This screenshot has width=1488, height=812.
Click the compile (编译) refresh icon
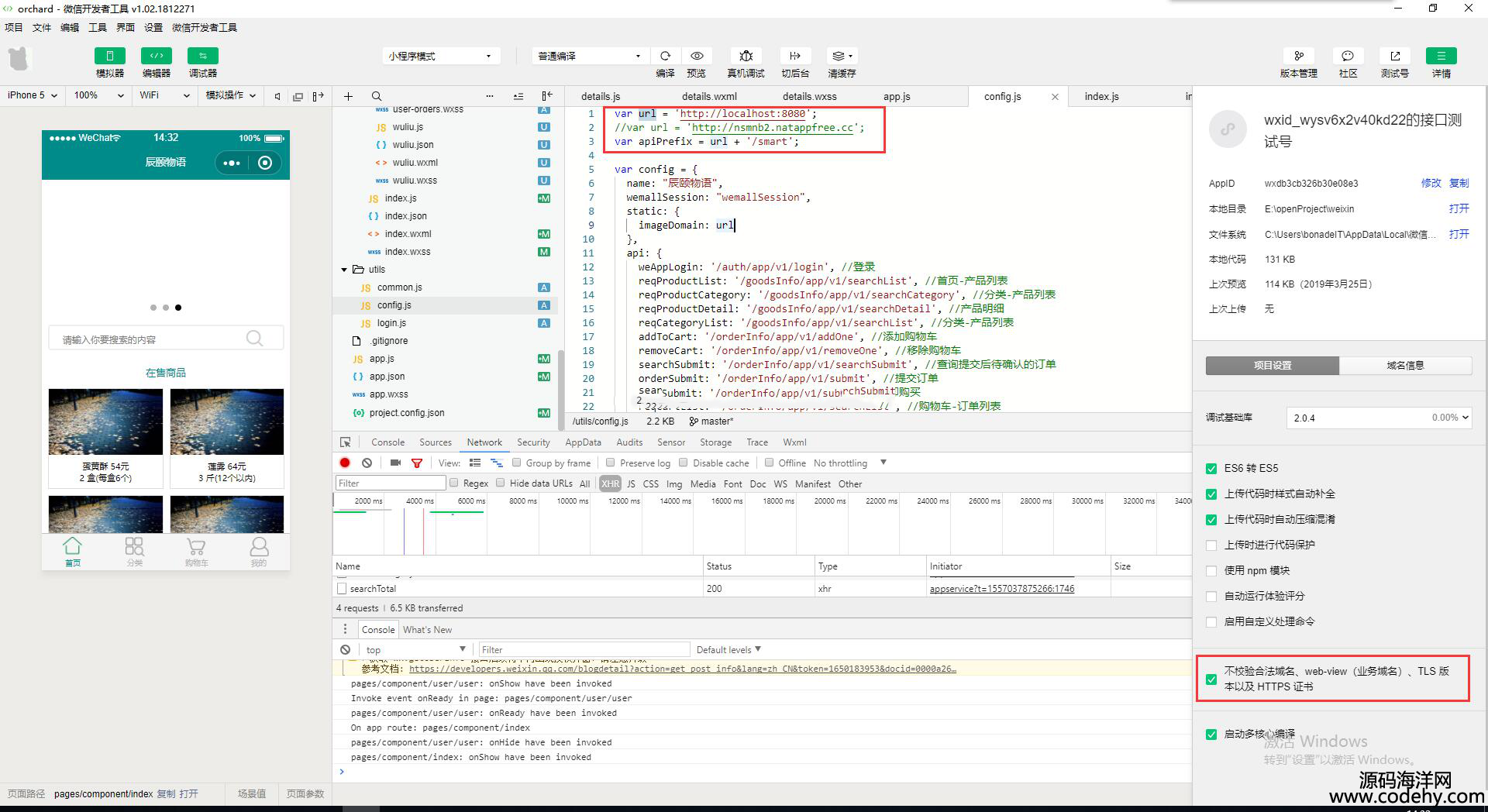tap(665, 56)
